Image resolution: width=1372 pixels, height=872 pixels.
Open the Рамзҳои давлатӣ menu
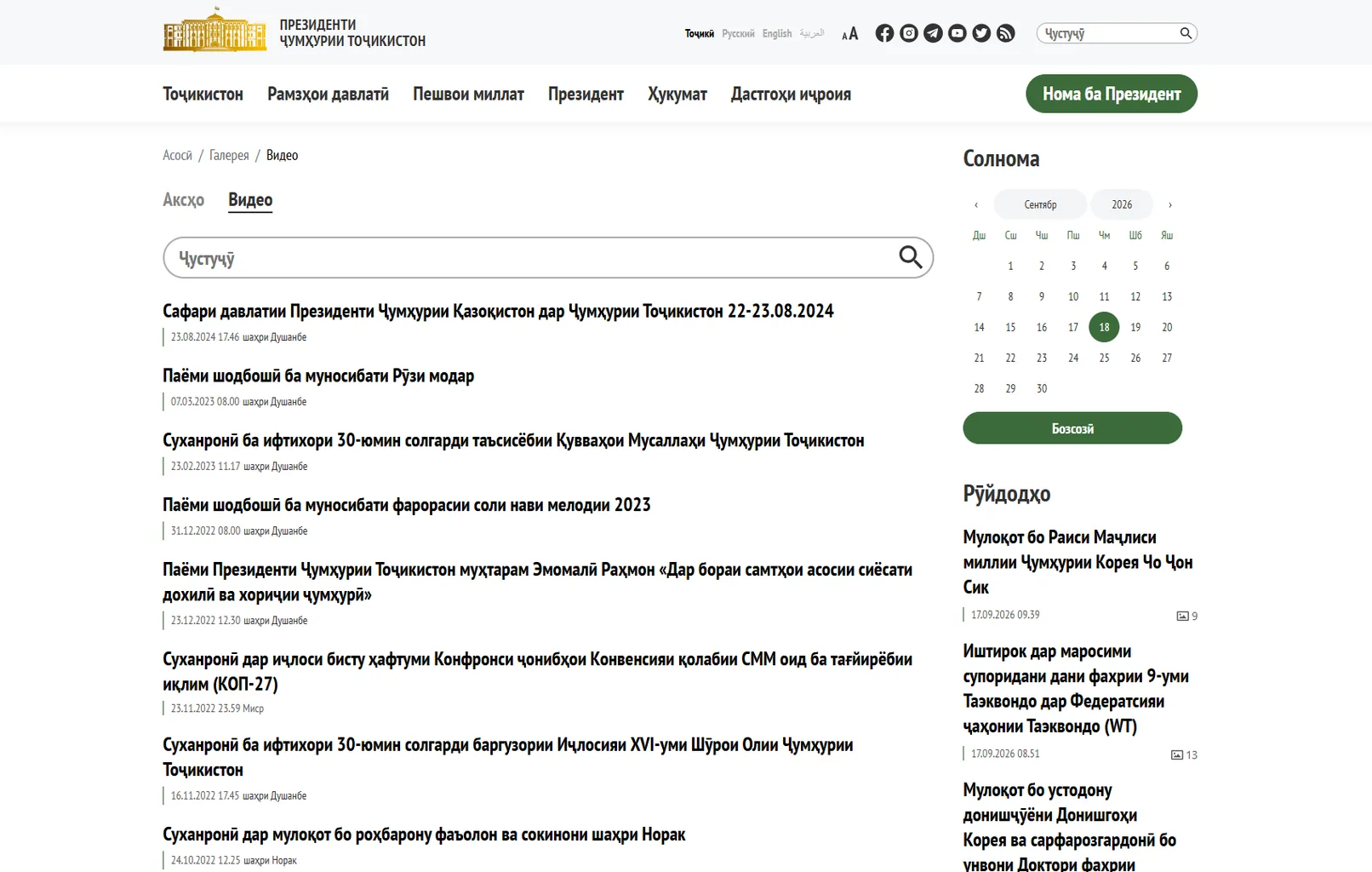328,94
